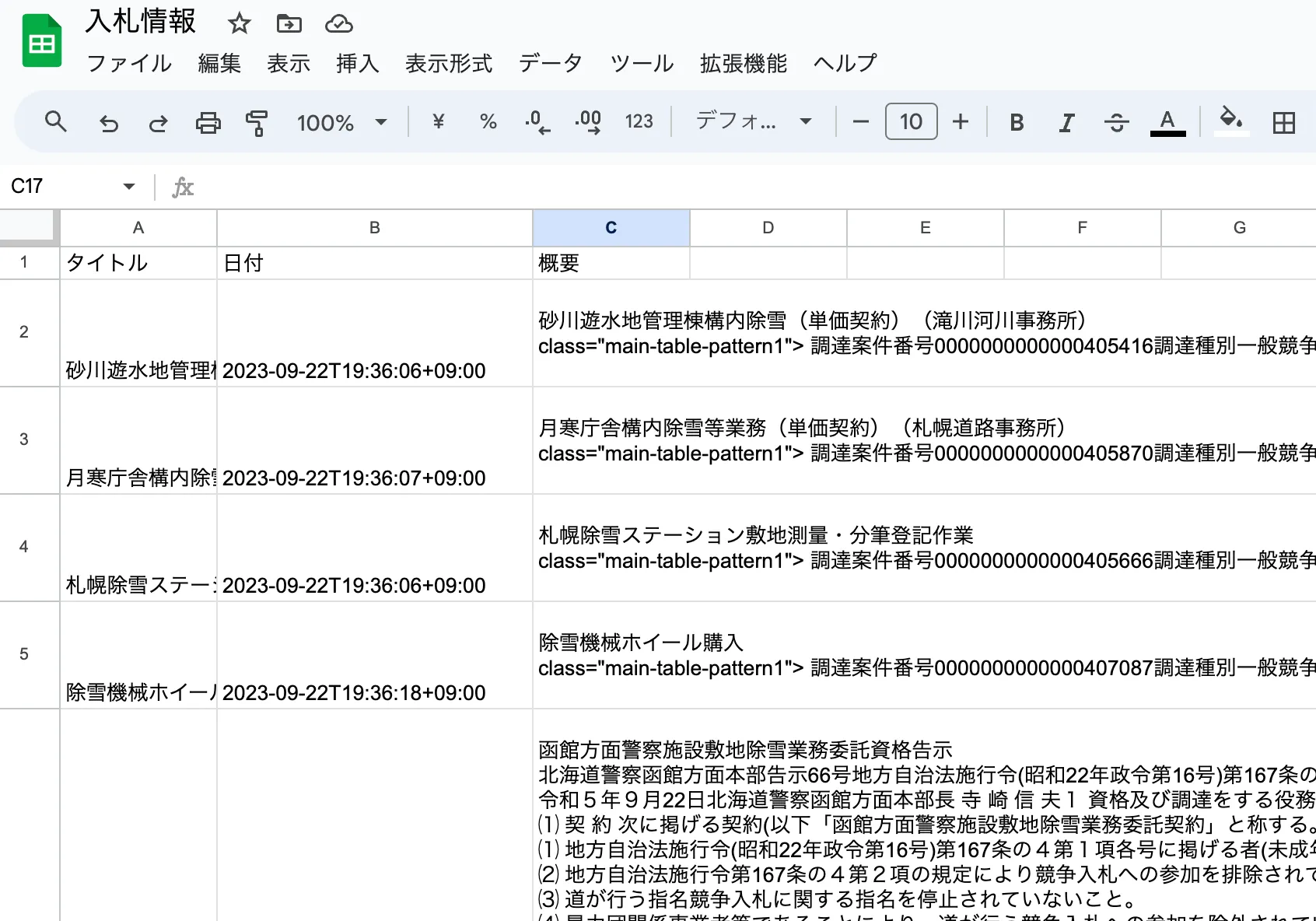
Task: Open the データ menu
Action: pos(550,64)
